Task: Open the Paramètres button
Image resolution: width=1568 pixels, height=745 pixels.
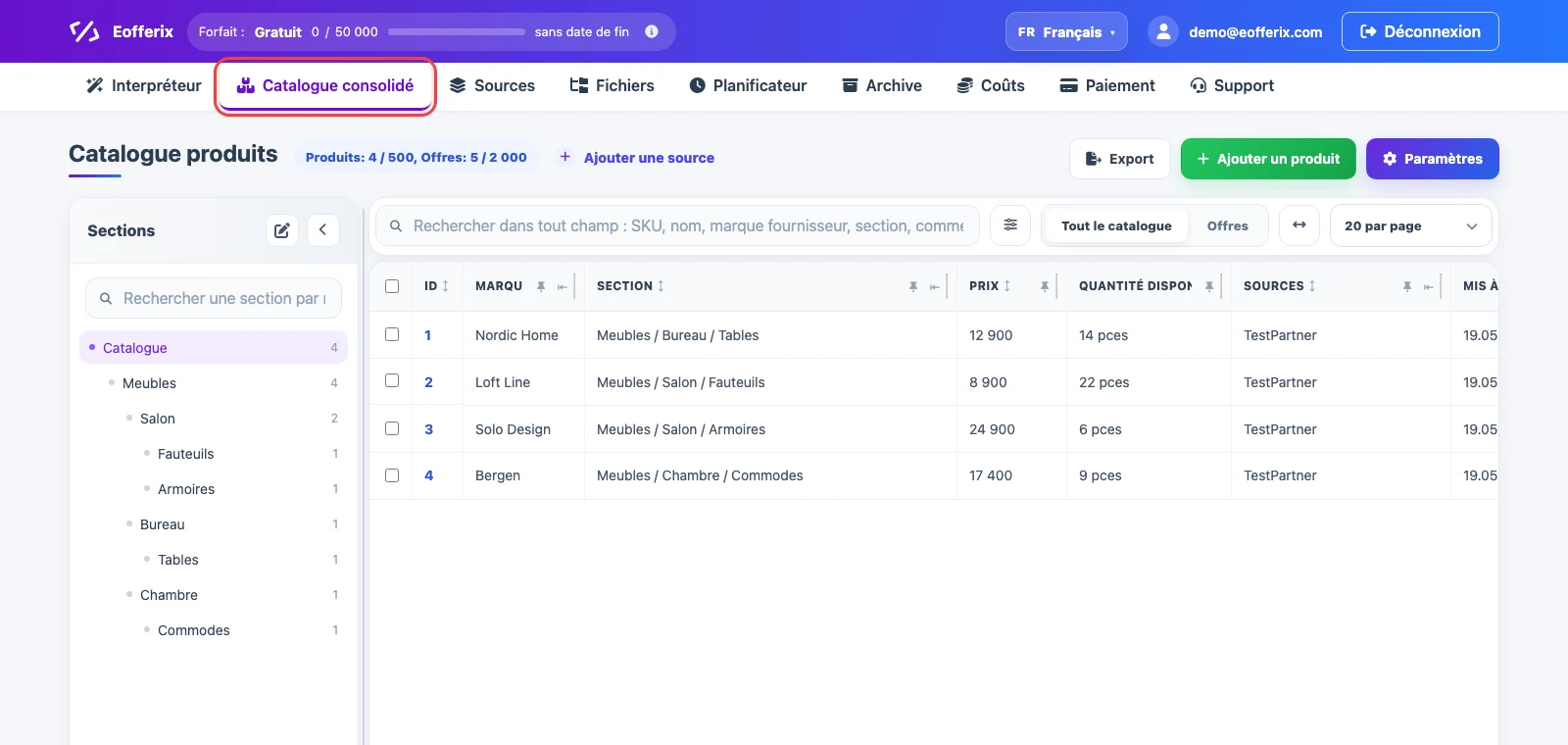Action: (1433, 159)
